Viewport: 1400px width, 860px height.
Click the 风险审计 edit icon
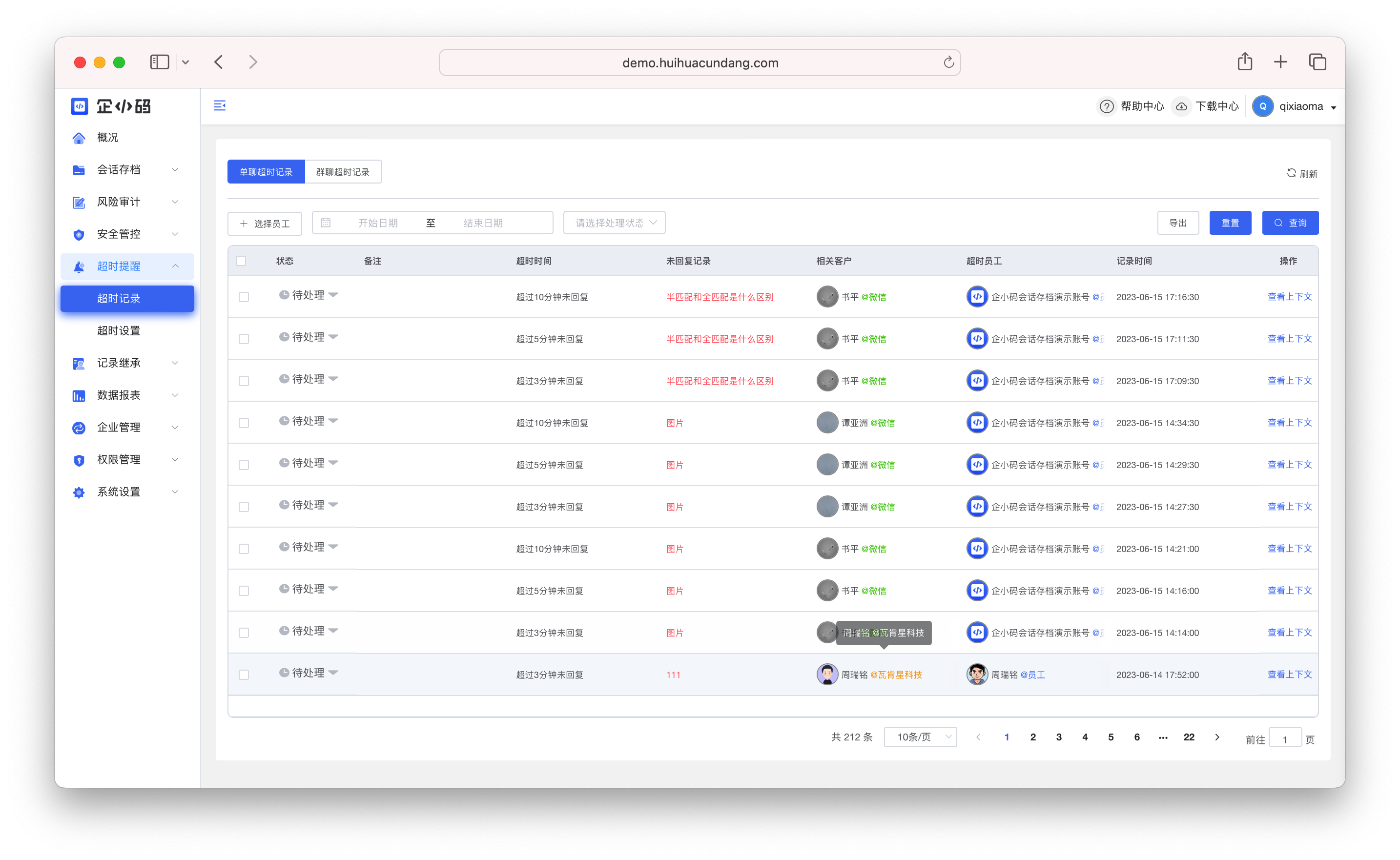pos(79,202)
